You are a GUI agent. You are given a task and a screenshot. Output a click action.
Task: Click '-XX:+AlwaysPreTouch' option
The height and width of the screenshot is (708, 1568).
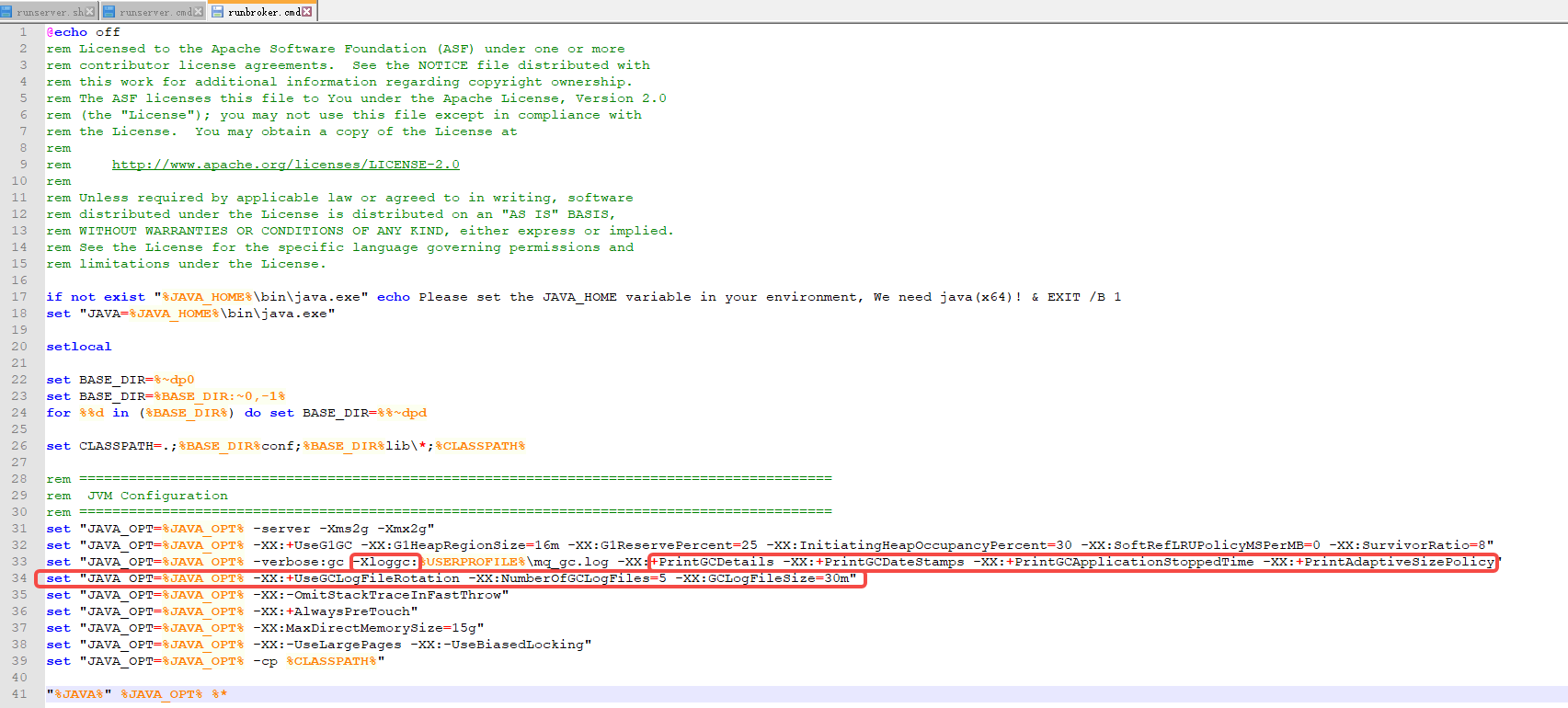[332, 611]
